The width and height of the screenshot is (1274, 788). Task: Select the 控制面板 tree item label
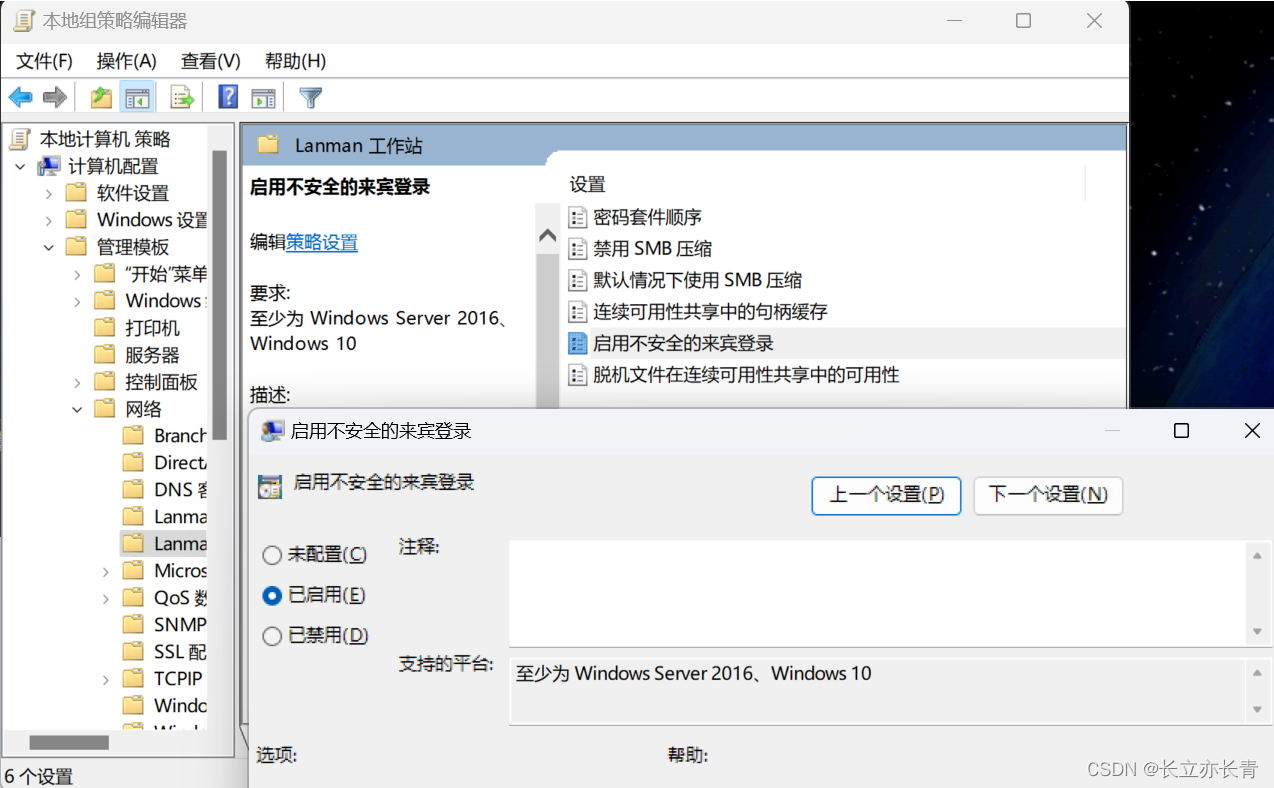pyautogui.click(x=161, y=382)
